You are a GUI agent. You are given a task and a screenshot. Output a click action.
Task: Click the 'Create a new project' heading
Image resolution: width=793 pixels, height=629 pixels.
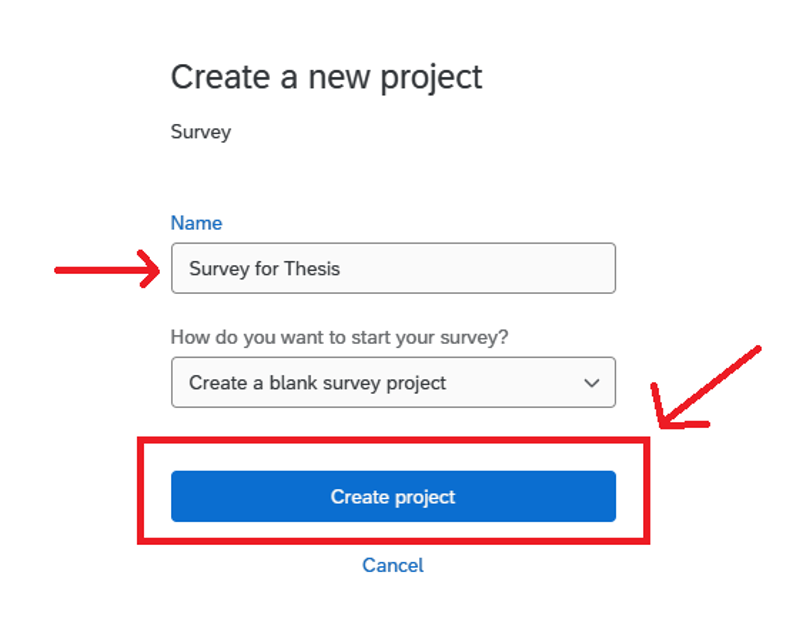[x=326, y=77]
